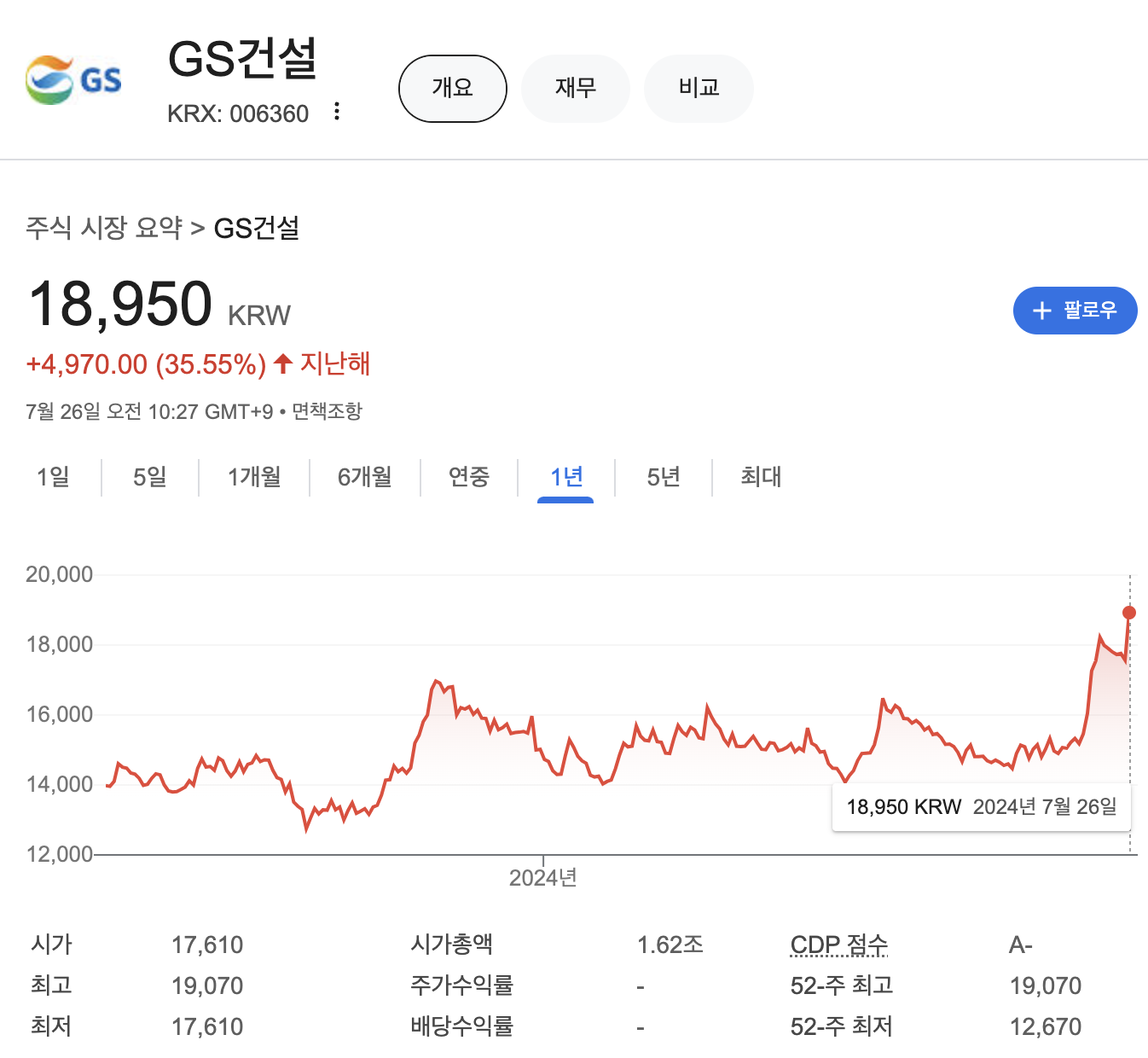The width and height of the screenshot is (1148, 1058).
Task: Click the 주가수익률 label
Action: coord(462,985)
